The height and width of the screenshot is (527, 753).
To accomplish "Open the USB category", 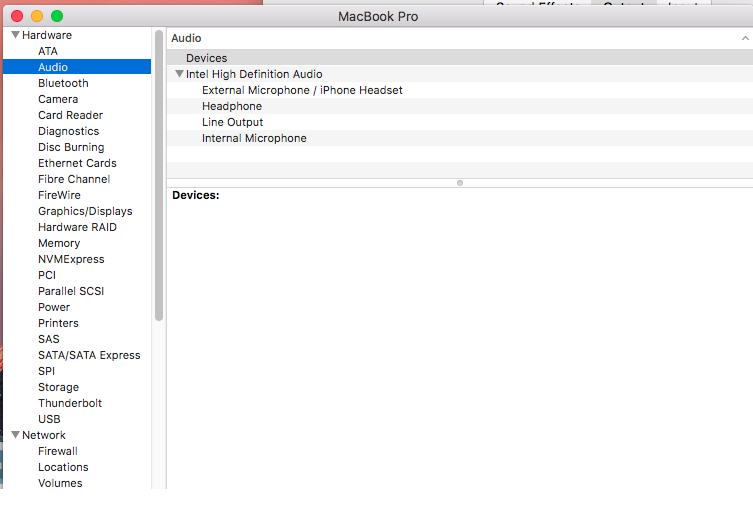I will (x=49, y=419).
